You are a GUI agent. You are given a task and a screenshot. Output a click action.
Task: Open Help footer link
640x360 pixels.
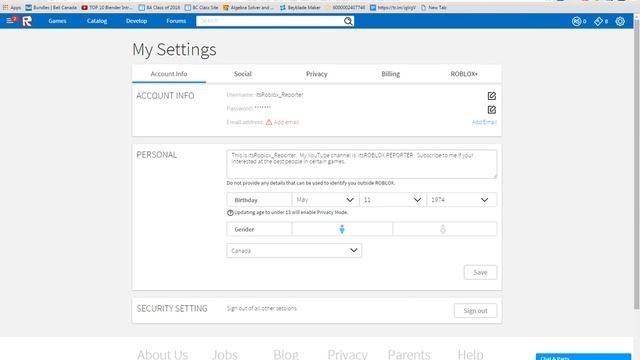pyautogui.click(x=470, y=354)
